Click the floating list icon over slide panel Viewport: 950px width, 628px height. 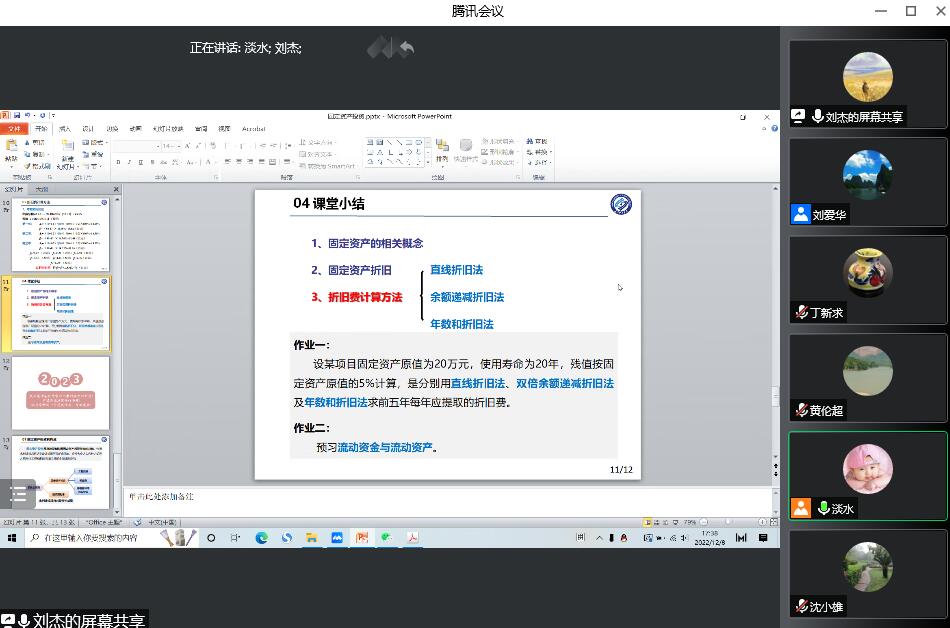click(x=18, y=495)
